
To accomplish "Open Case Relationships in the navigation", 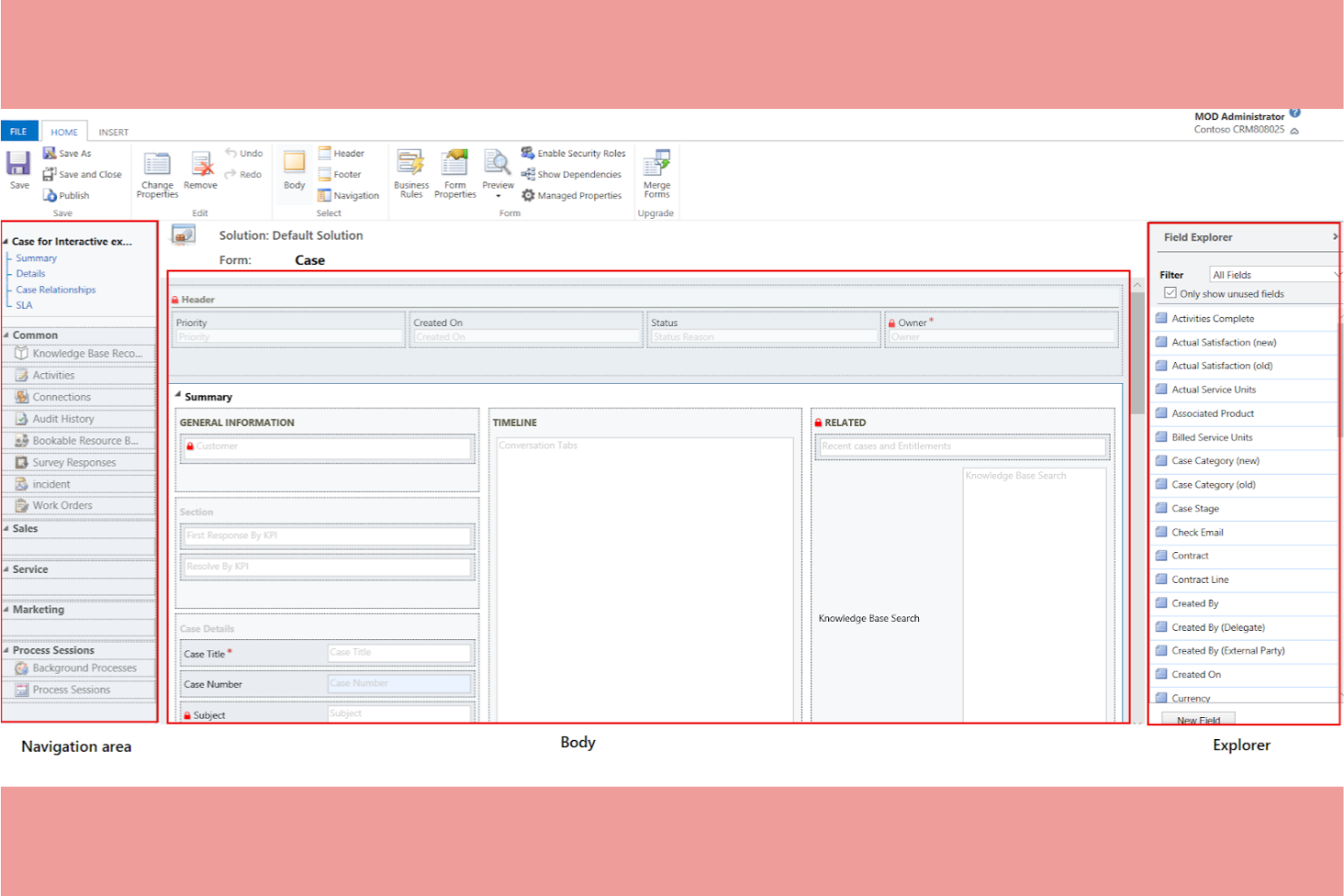I will click(55, 289).
